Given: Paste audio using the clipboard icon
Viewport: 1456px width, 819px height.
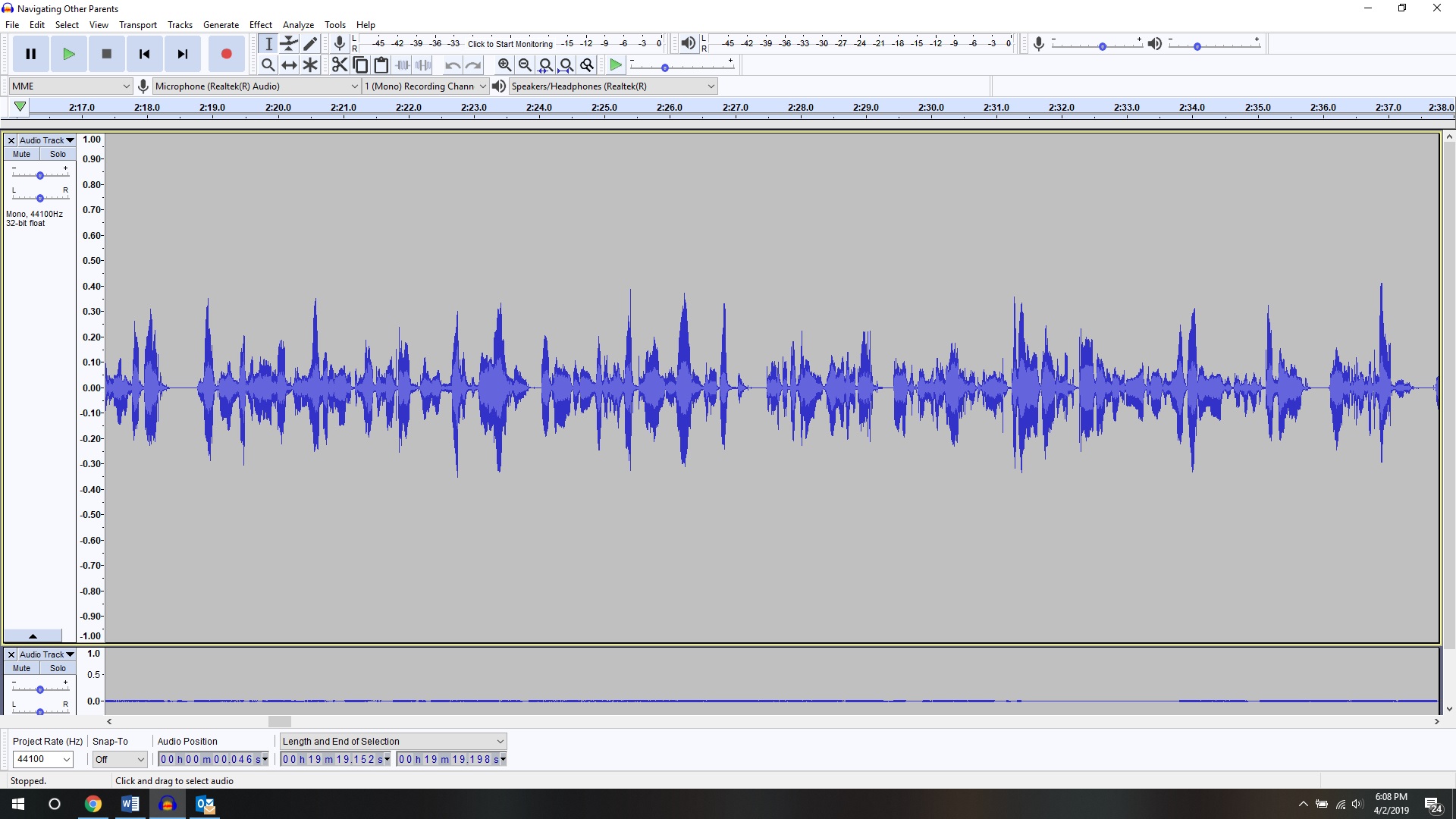Looking at the screenshot, I should [381, 64].
